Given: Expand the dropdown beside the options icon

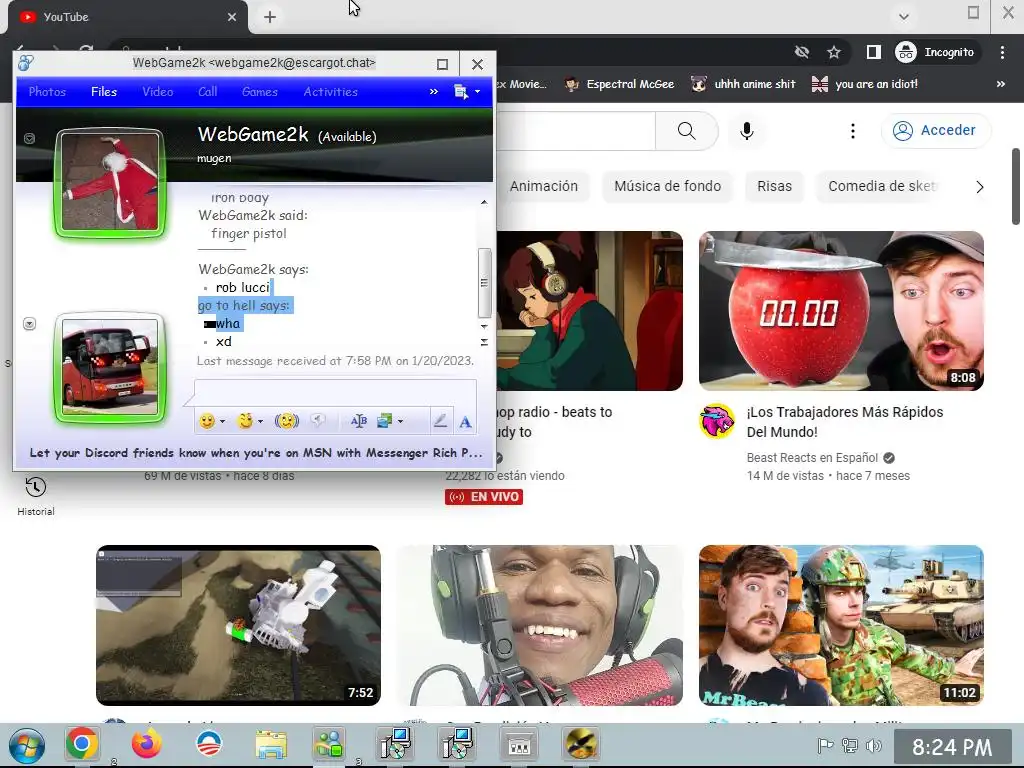Looking at the screenshot, I should 477,92.
